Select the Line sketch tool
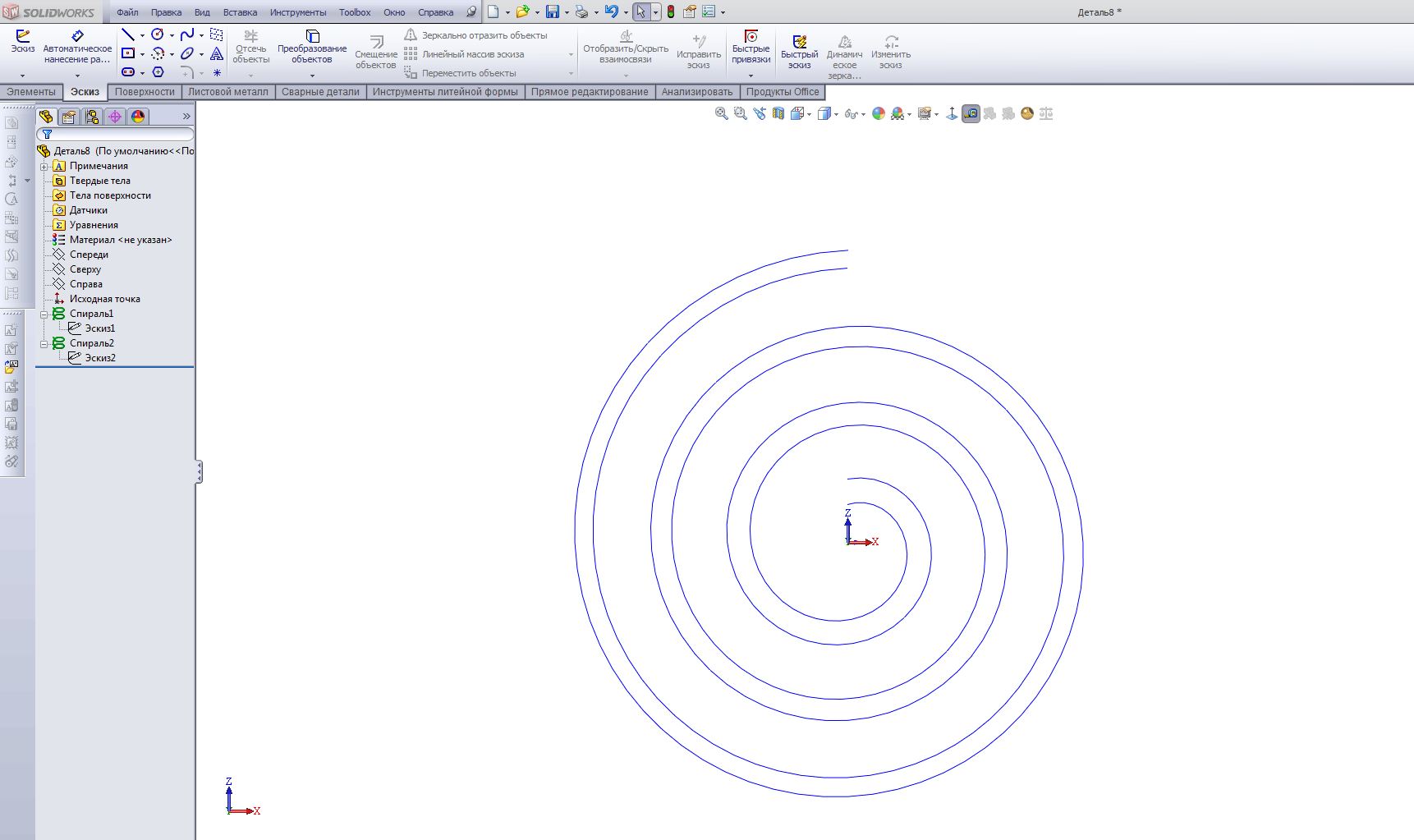This screenshot has height=840, width=1414. point(128,34)
